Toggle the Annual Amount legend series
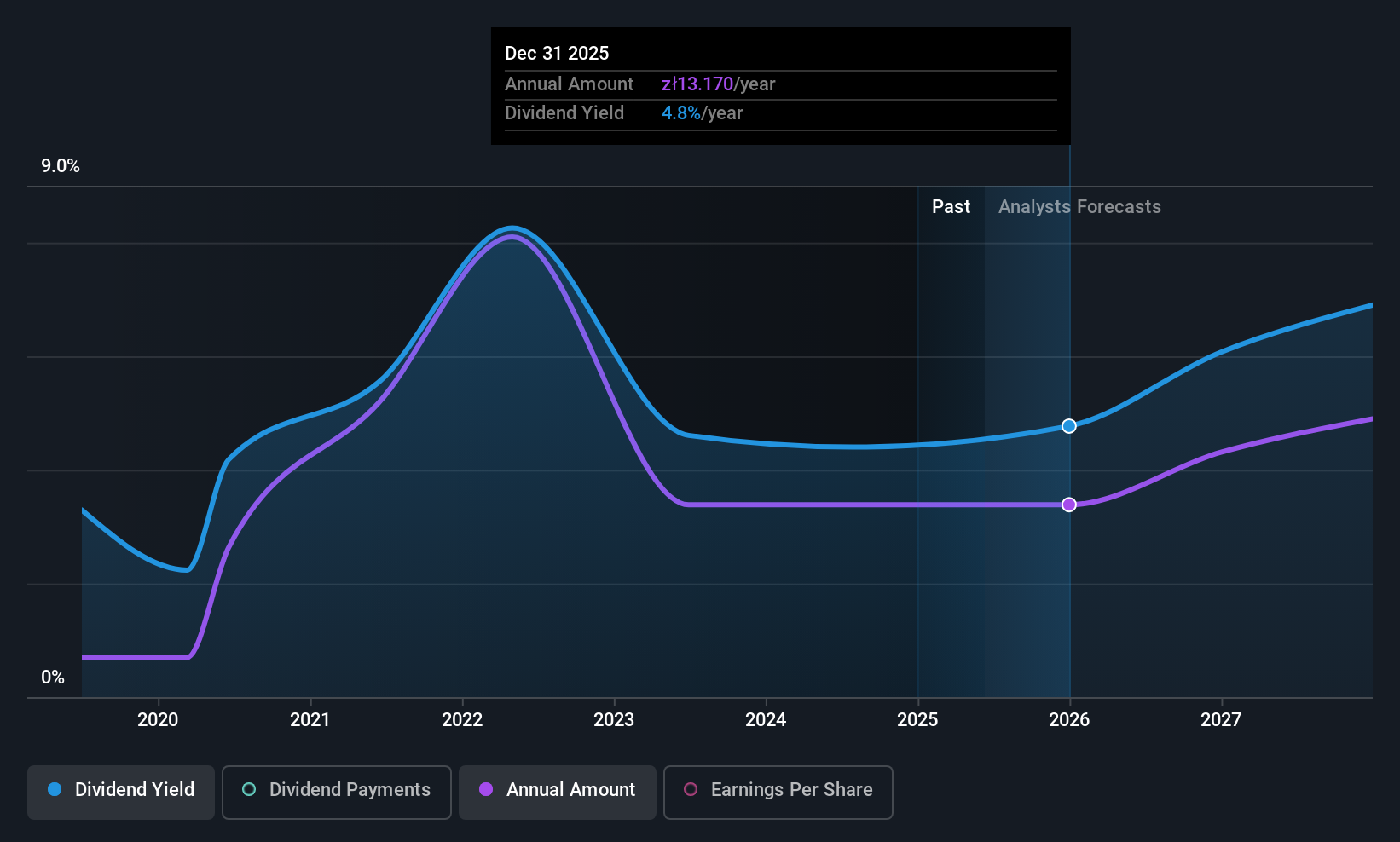The width and height of the screenshot is (1400, 842). [x=558, y=792]
